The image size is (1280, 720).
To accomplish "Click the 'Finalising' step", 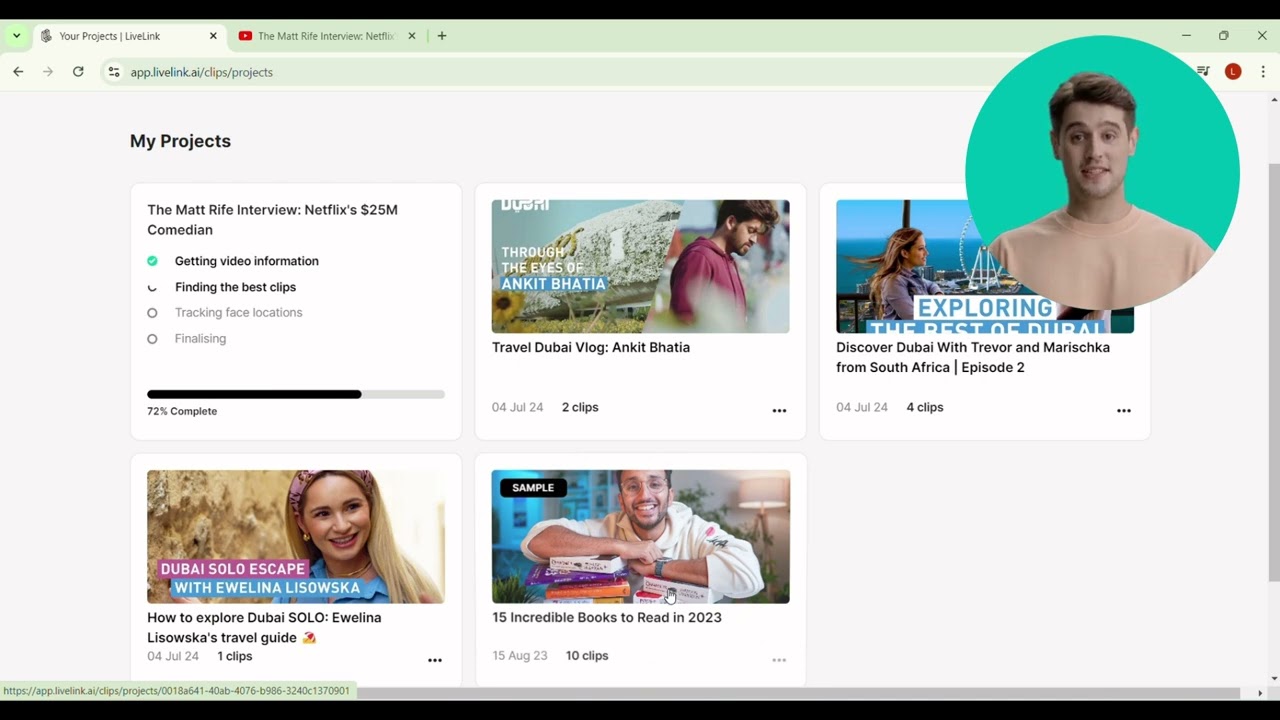I will [200, 339].
